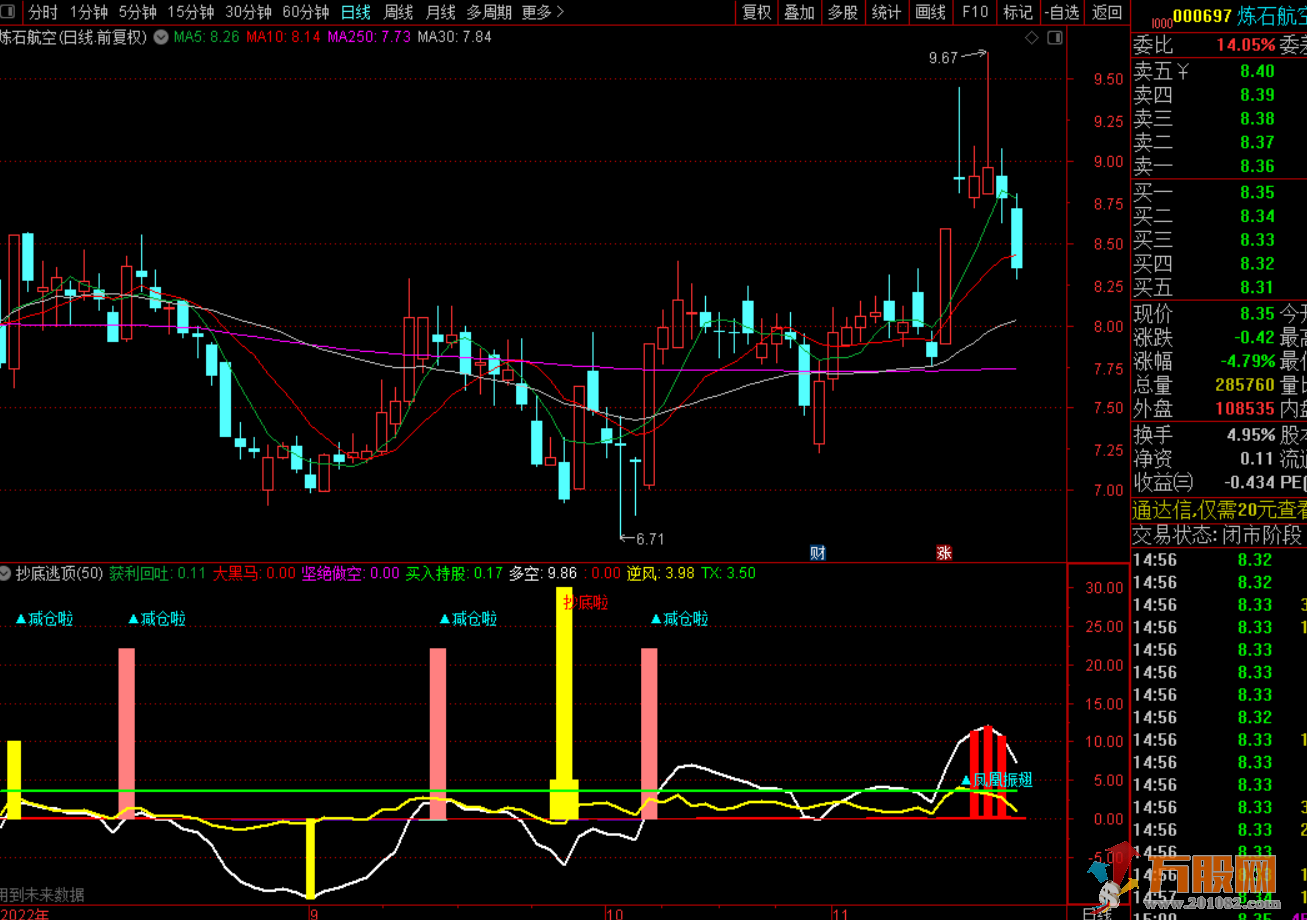This screenshot has width=1307, height=920.
Task: Click the 多空: 9.86 indicator value
Action: (543, 574)
